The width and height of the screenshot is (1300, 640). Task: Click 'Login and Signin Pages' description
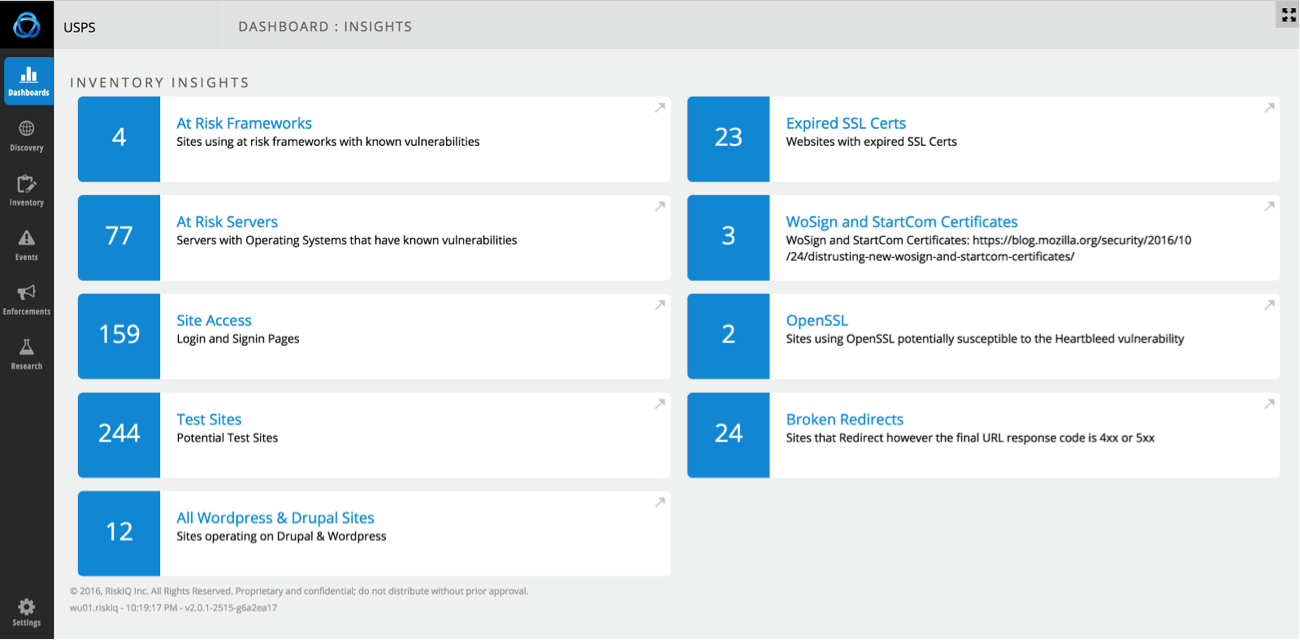pyautogui.click(x=238, y=339)
